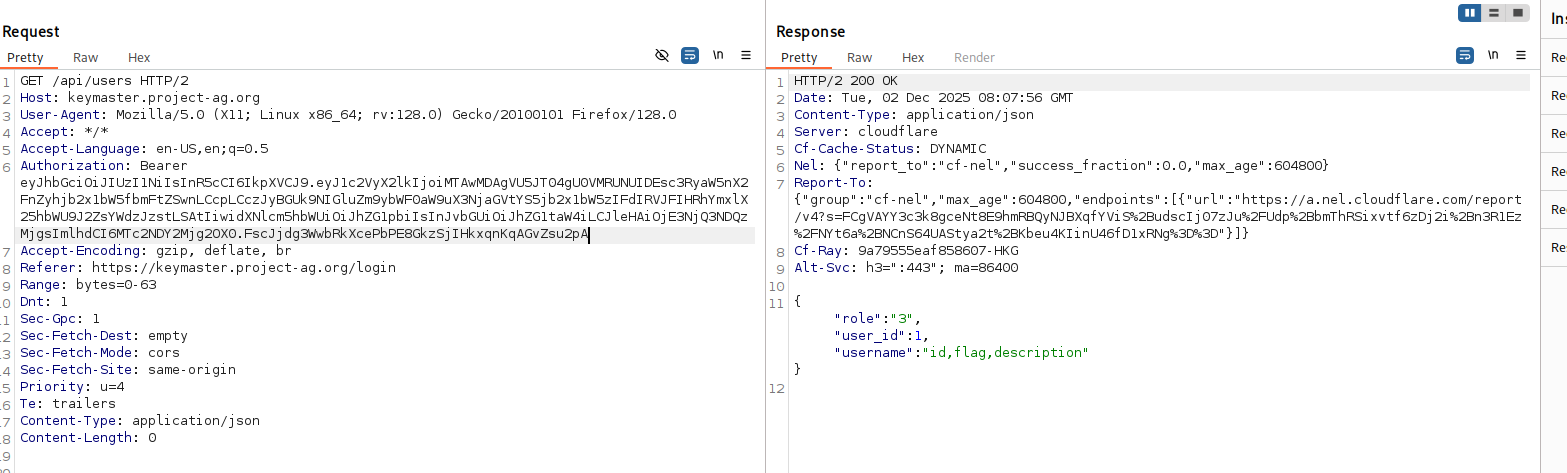This screenshot has width=1567, height=473.
Task: Toggle hidden request headers eye icon
Action: tap(662, 56)
